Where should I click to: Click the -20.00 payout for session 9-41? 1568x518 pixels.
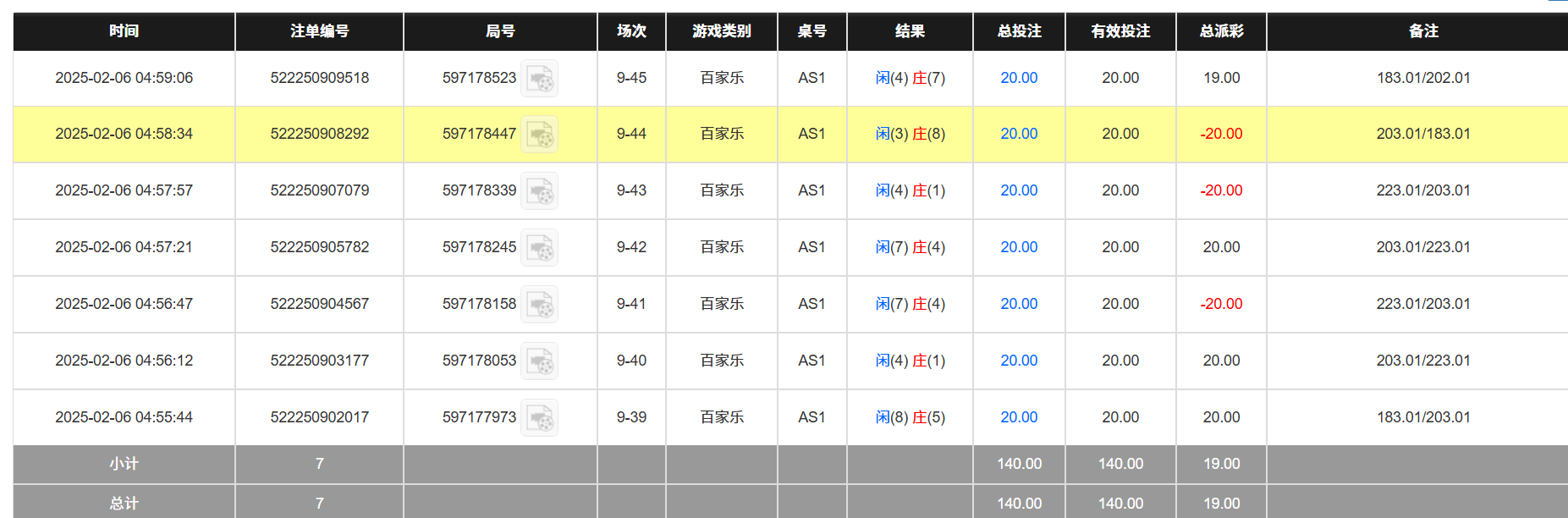[x=1221, y=304]
